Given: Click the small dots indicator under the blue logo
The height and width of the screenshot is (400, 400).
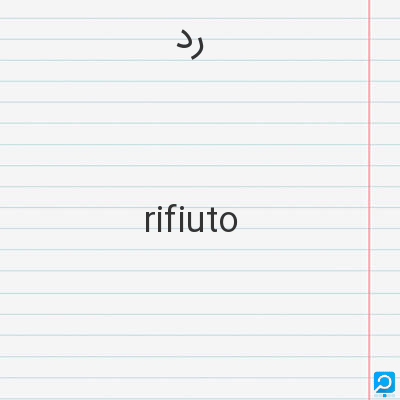Looking at the screenshot, I should (384, 396).
